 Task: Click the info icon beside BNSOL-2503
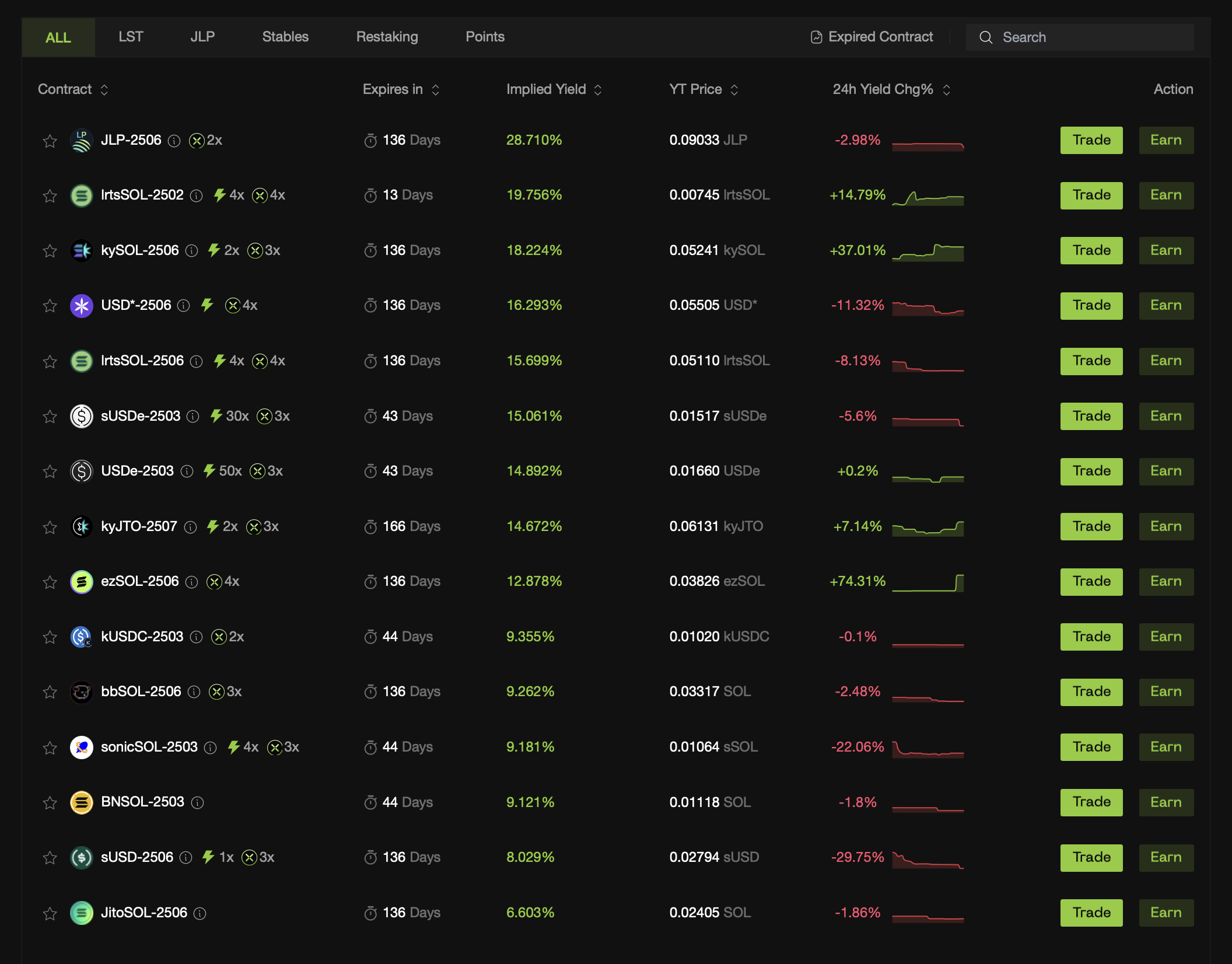tap(198, 803)
